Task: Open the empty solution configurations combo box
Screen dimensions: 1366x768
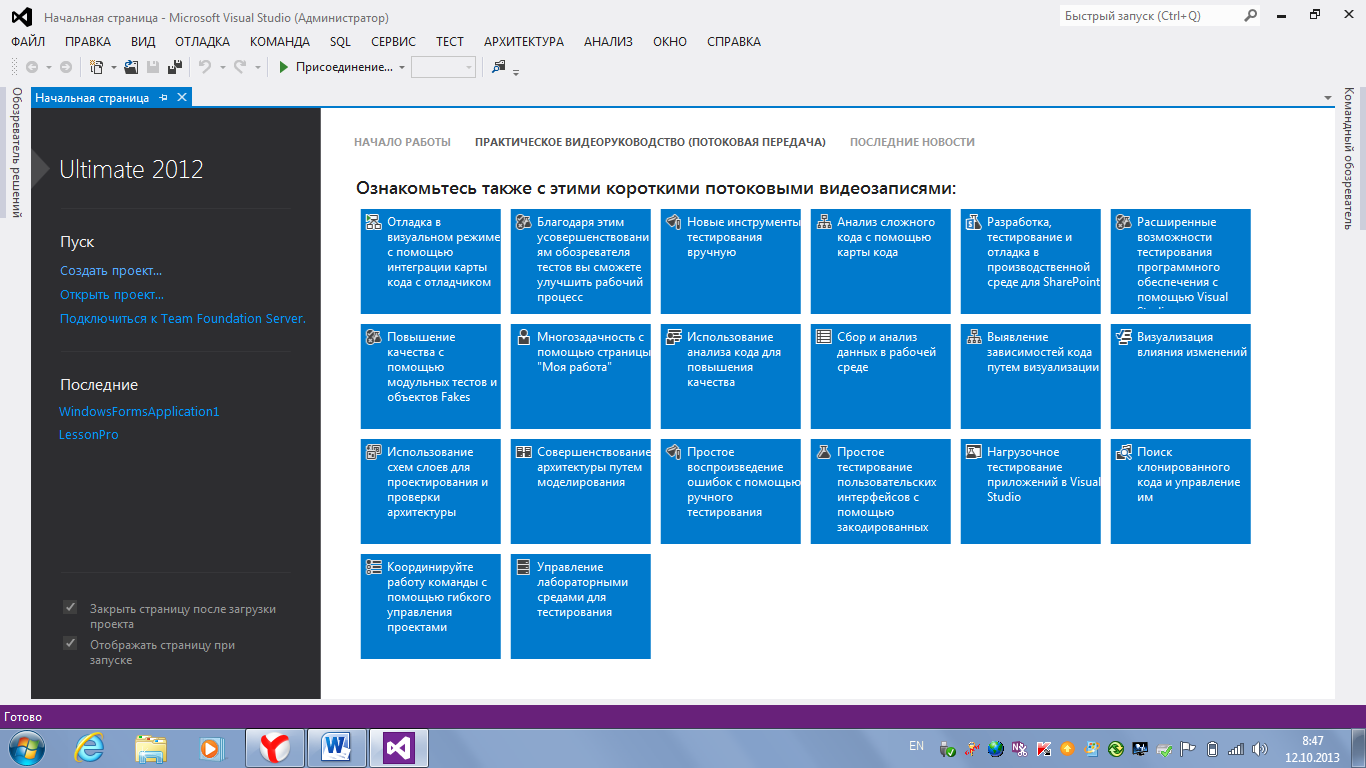Action: (x=443, y=67)
